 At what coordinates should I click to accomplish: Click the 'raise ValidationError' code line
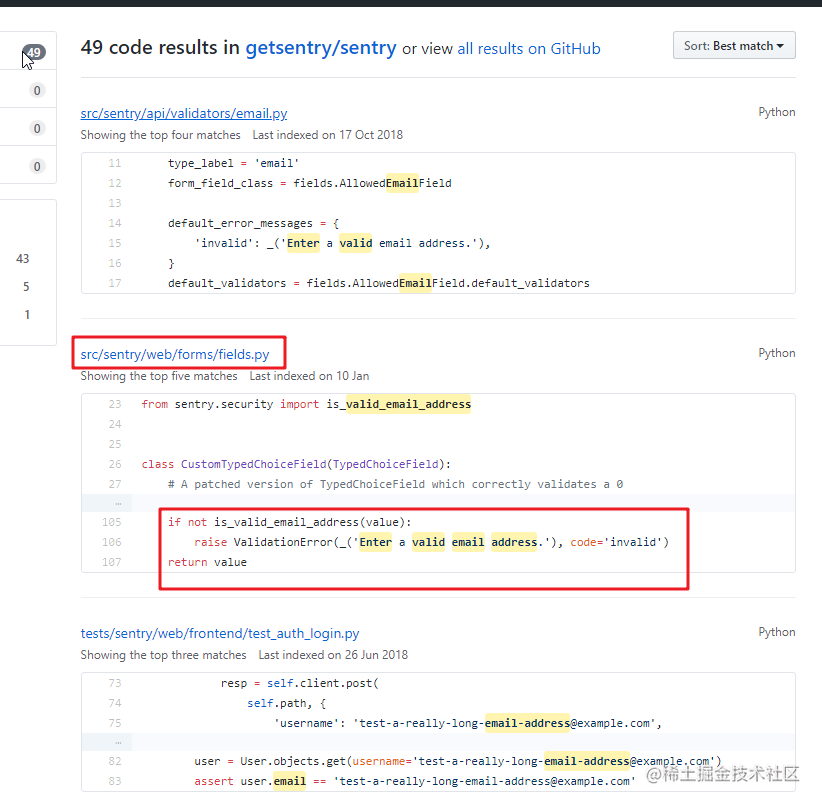pos(431,542)
